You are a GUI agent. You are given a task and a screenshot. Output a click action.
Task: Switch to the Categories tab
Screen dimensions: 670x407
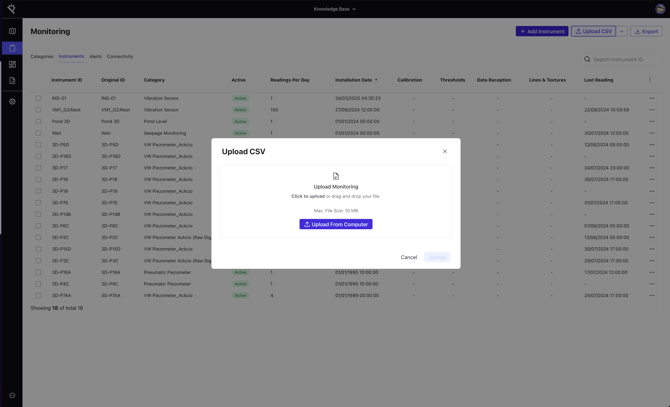click(x=42, y=56)
